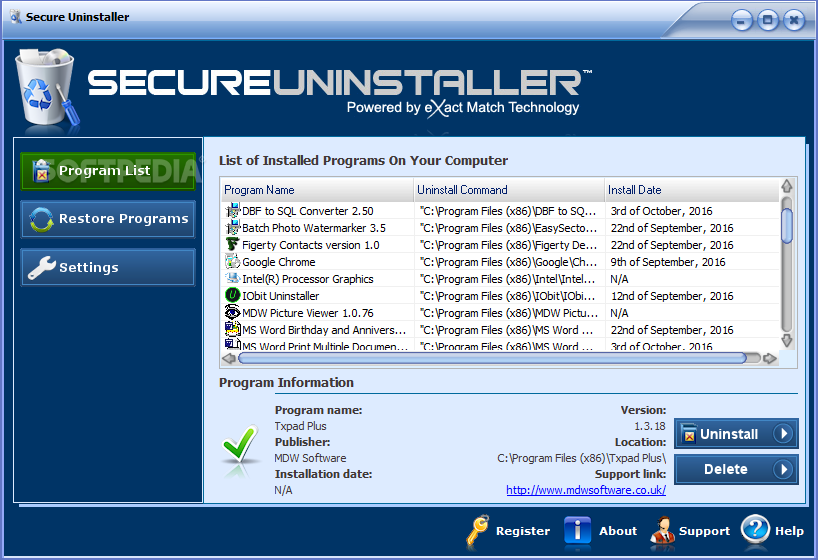Click the Google\Ch... uninstall command cell
The image size is (818, 560).
(508, 262)
